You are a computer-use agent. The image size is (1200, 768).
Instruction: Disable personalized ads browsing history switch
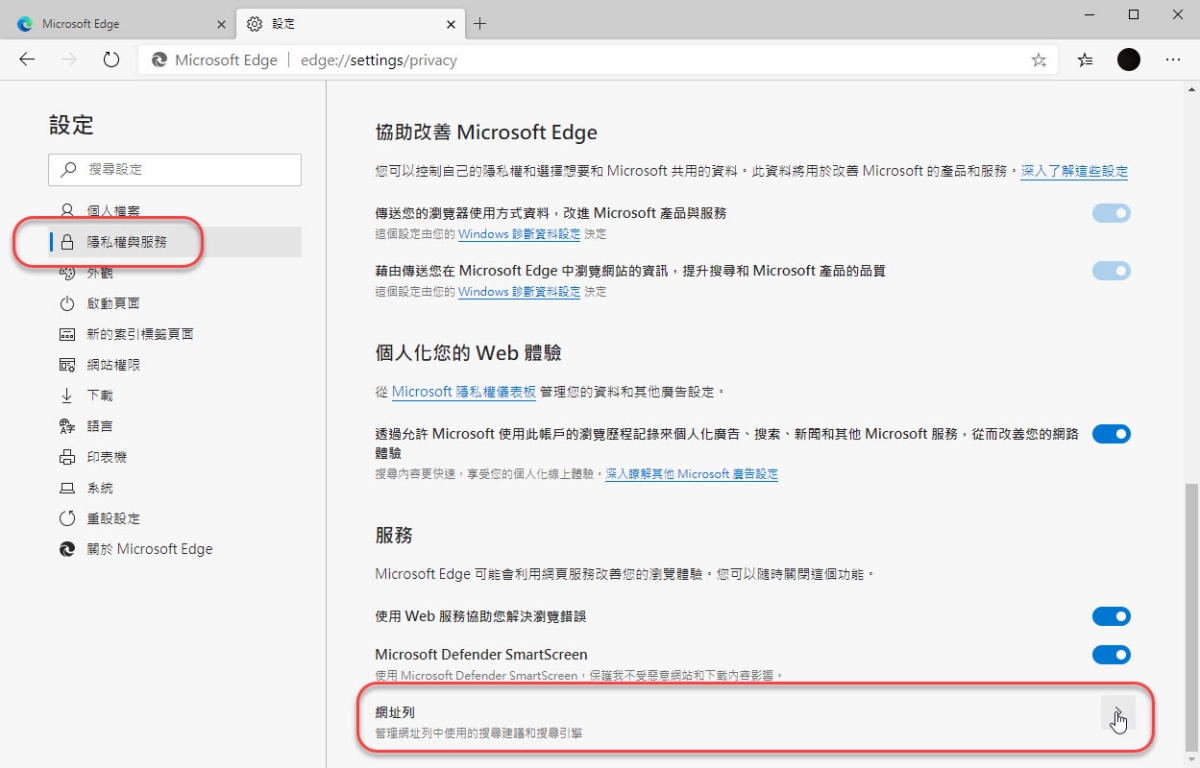[1111, 434]
